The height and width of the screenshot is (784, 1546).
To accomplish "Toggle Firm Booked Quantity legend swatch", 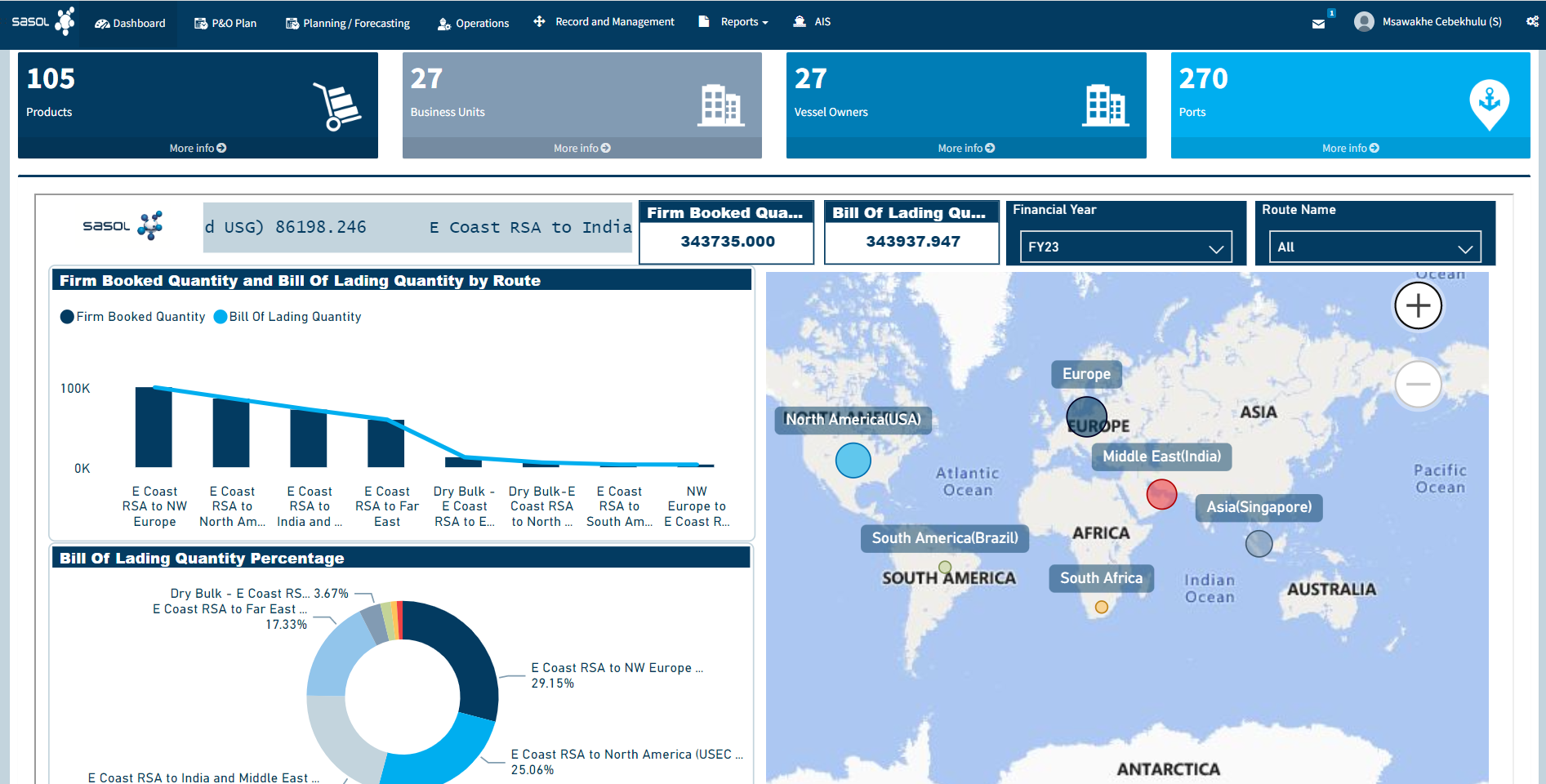I will tap(67, 317).
